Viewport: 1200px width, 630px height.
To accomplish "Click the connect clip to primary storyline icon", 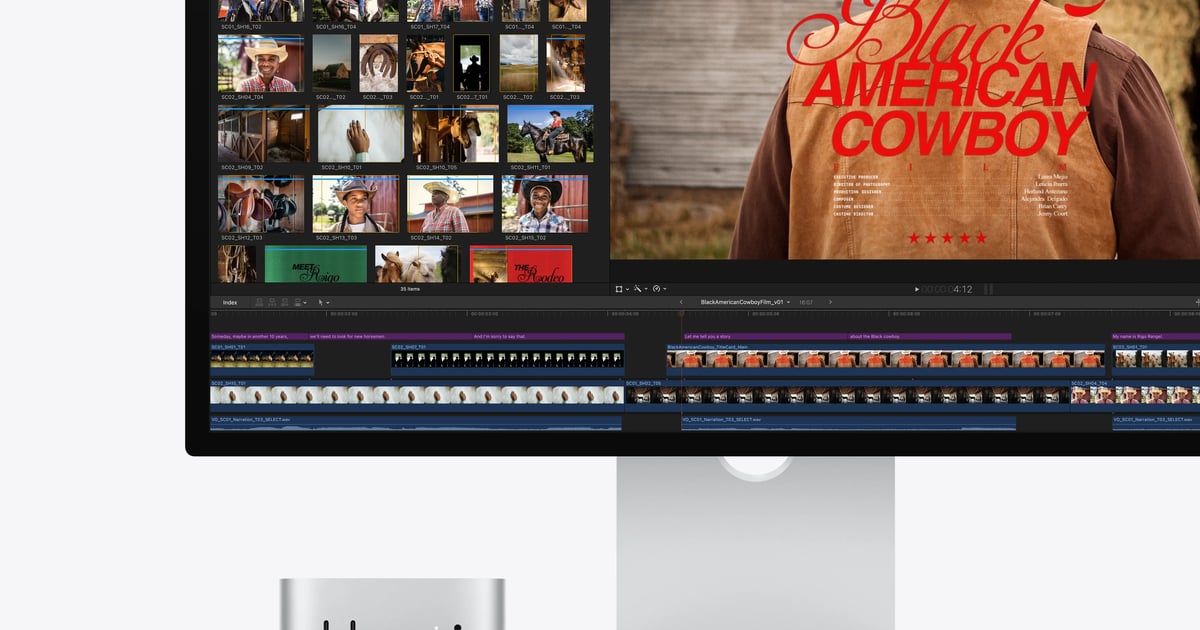I will [260, 302].
